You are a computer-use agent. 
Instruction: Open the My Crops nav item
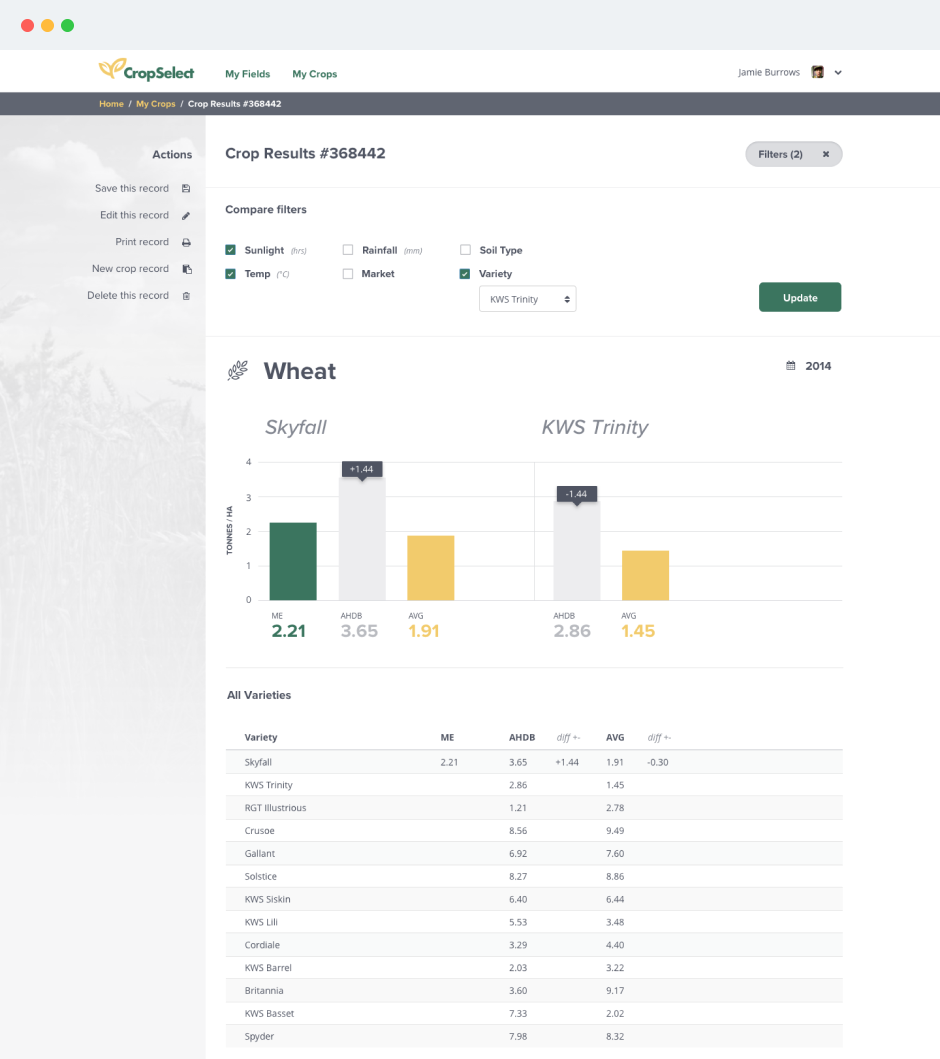[x=315, y=74]
